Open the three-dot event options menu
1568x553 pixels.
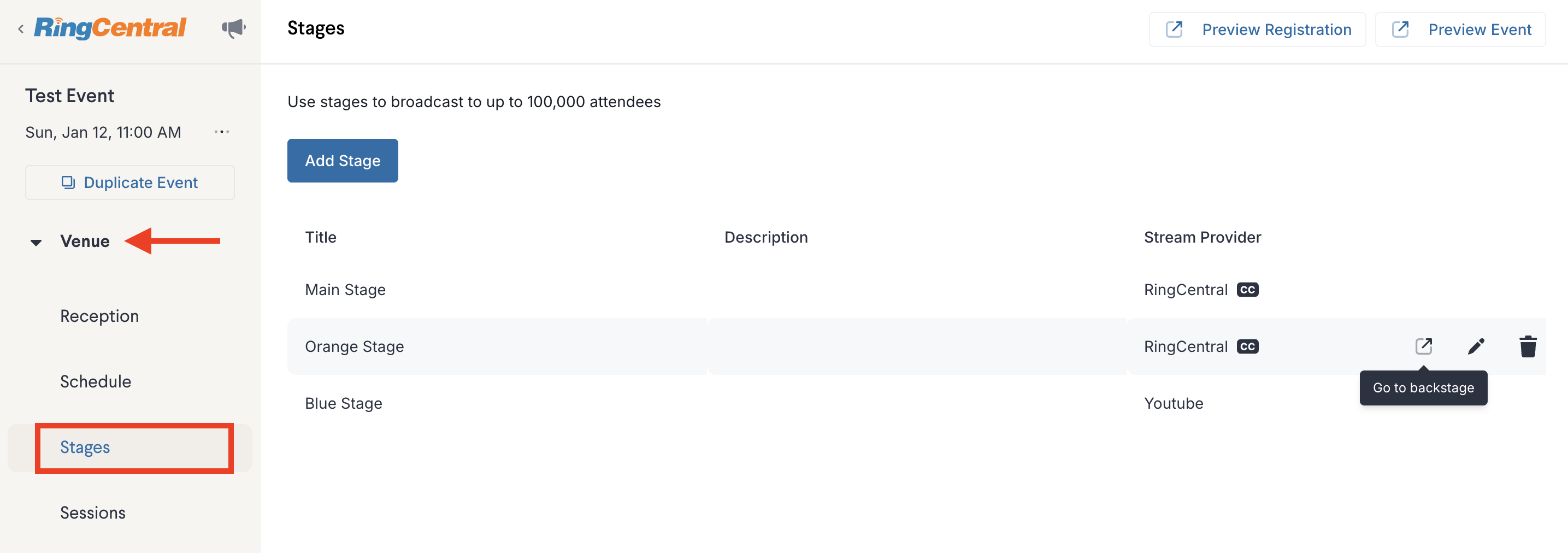click(222, 132)
